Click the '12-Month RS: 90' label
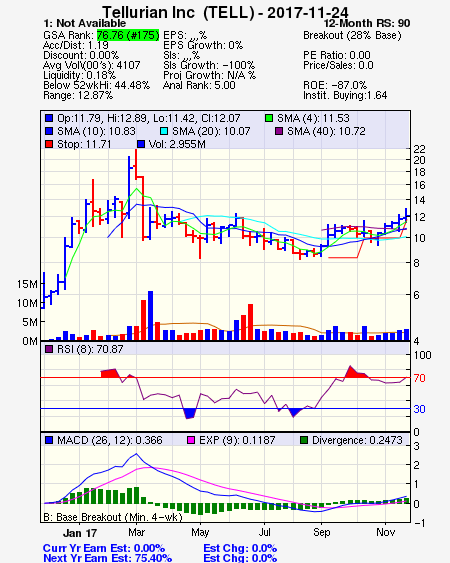Image resolution: width=450 pixels, height=563 pixels. (367, 23)
